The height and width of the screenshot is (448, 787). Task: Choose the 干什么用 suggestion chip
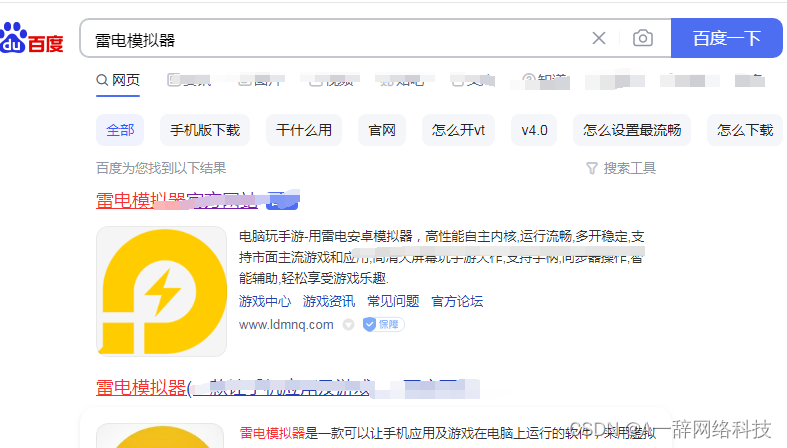click(x=304, y=130)
